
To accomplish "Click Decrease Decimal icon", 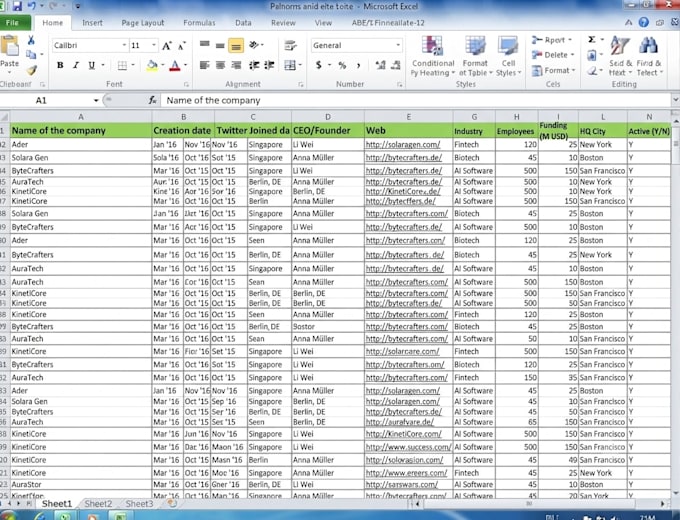I will [396, 65].
